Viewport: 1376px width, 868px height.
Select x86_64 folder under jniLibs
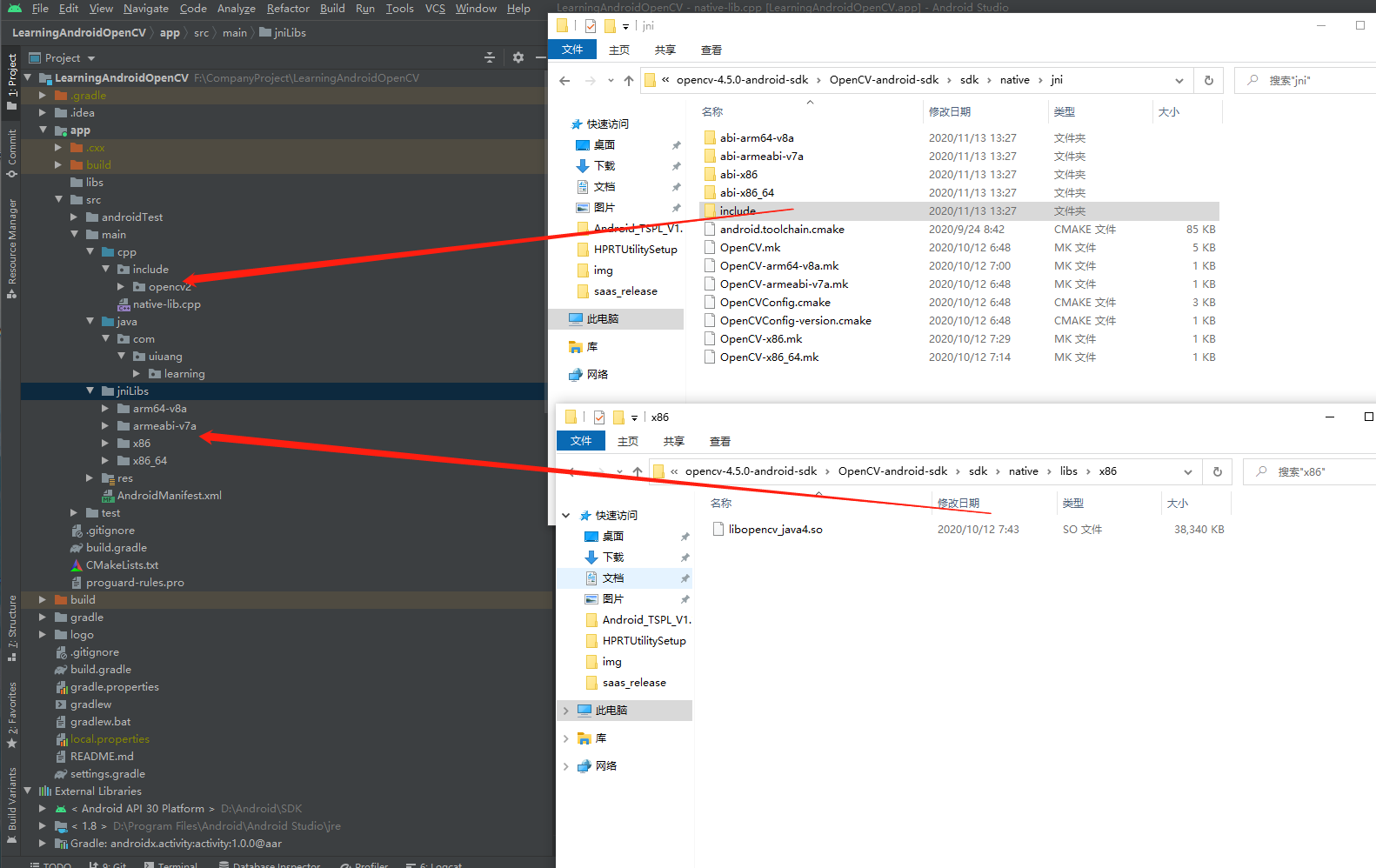coord(150,461)
